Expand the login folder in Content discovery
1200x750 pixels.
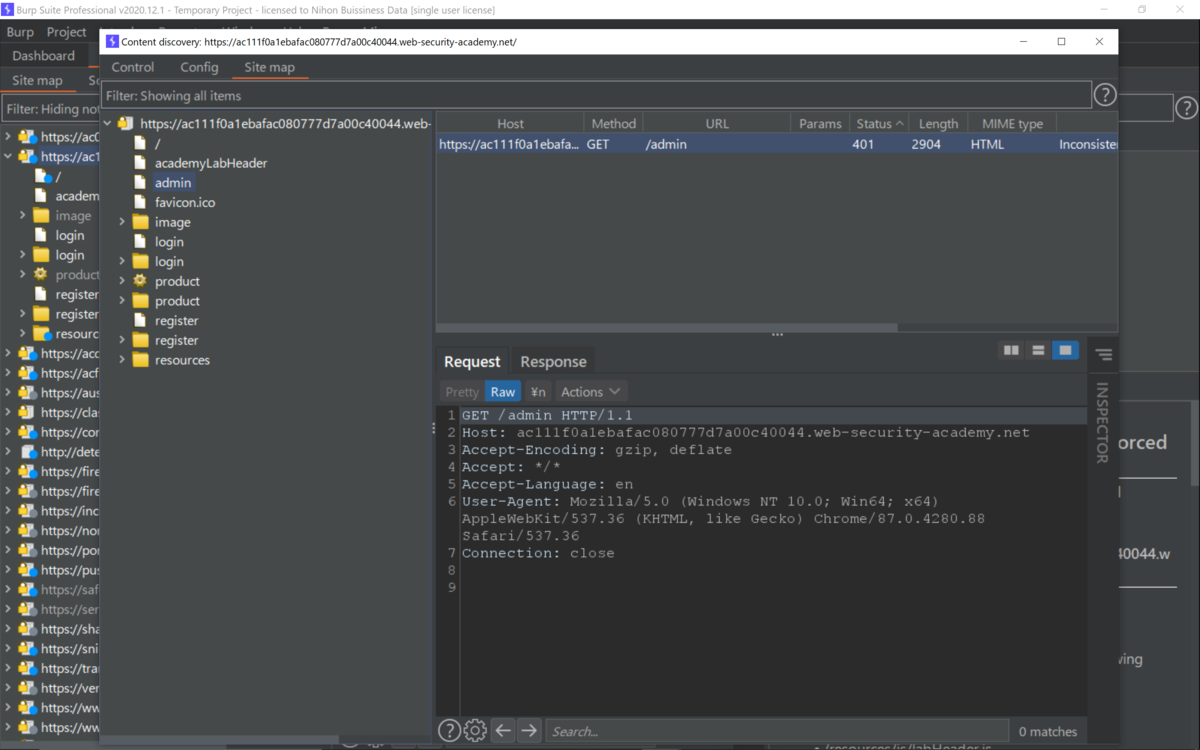pyautogui.click(x=122, y=261)
